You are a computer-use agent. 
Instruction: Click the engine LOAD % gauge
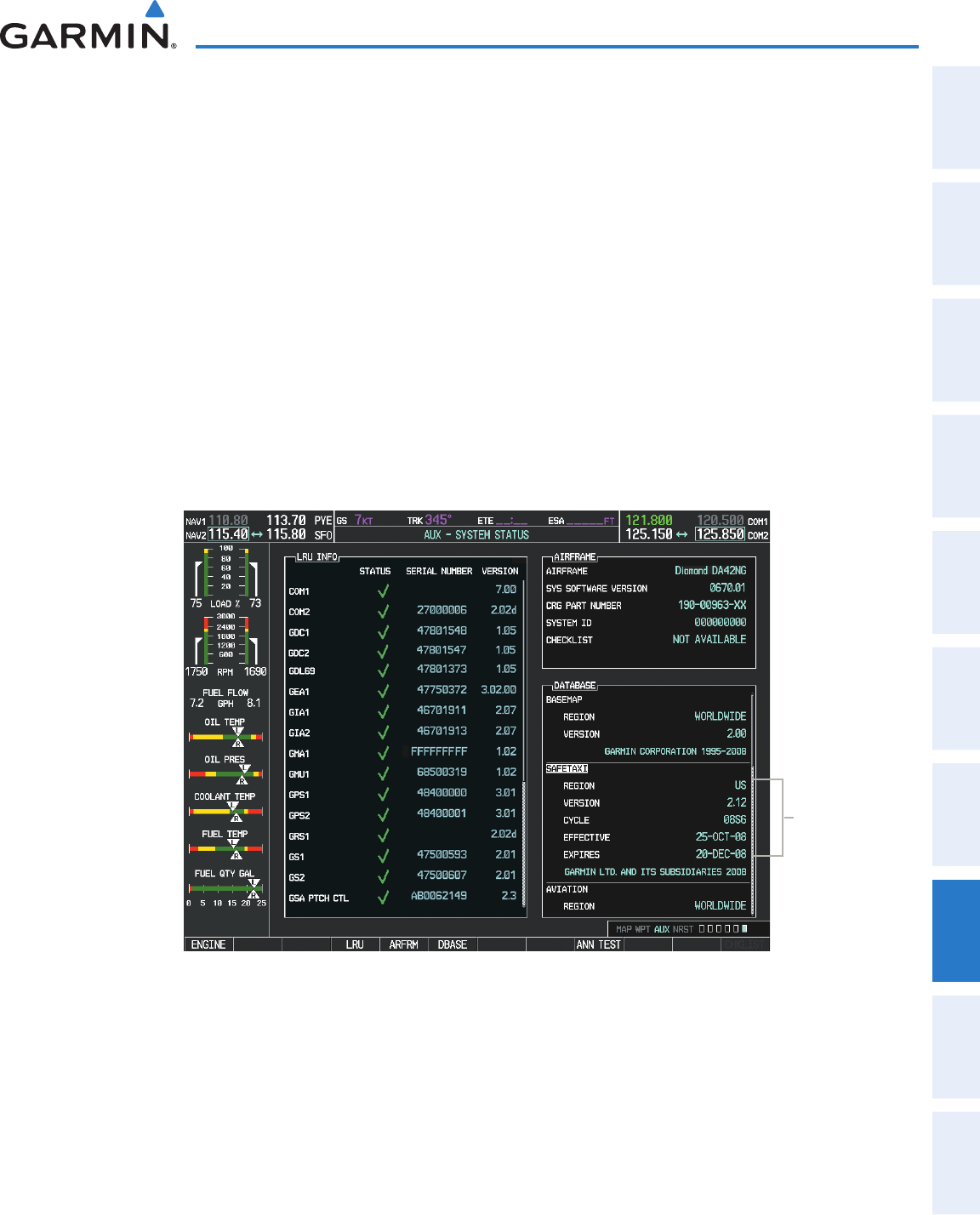225,578
